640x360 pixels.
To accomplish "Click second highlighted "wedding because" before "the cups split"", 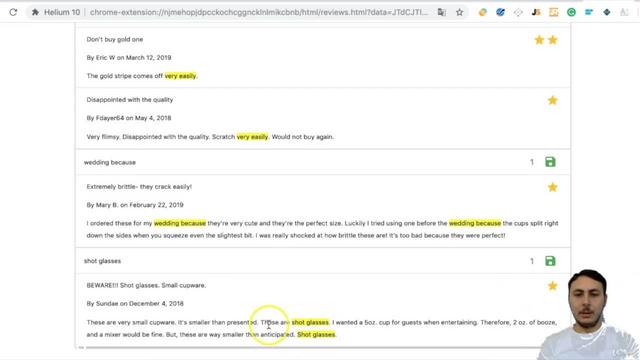I will (475, 223).
